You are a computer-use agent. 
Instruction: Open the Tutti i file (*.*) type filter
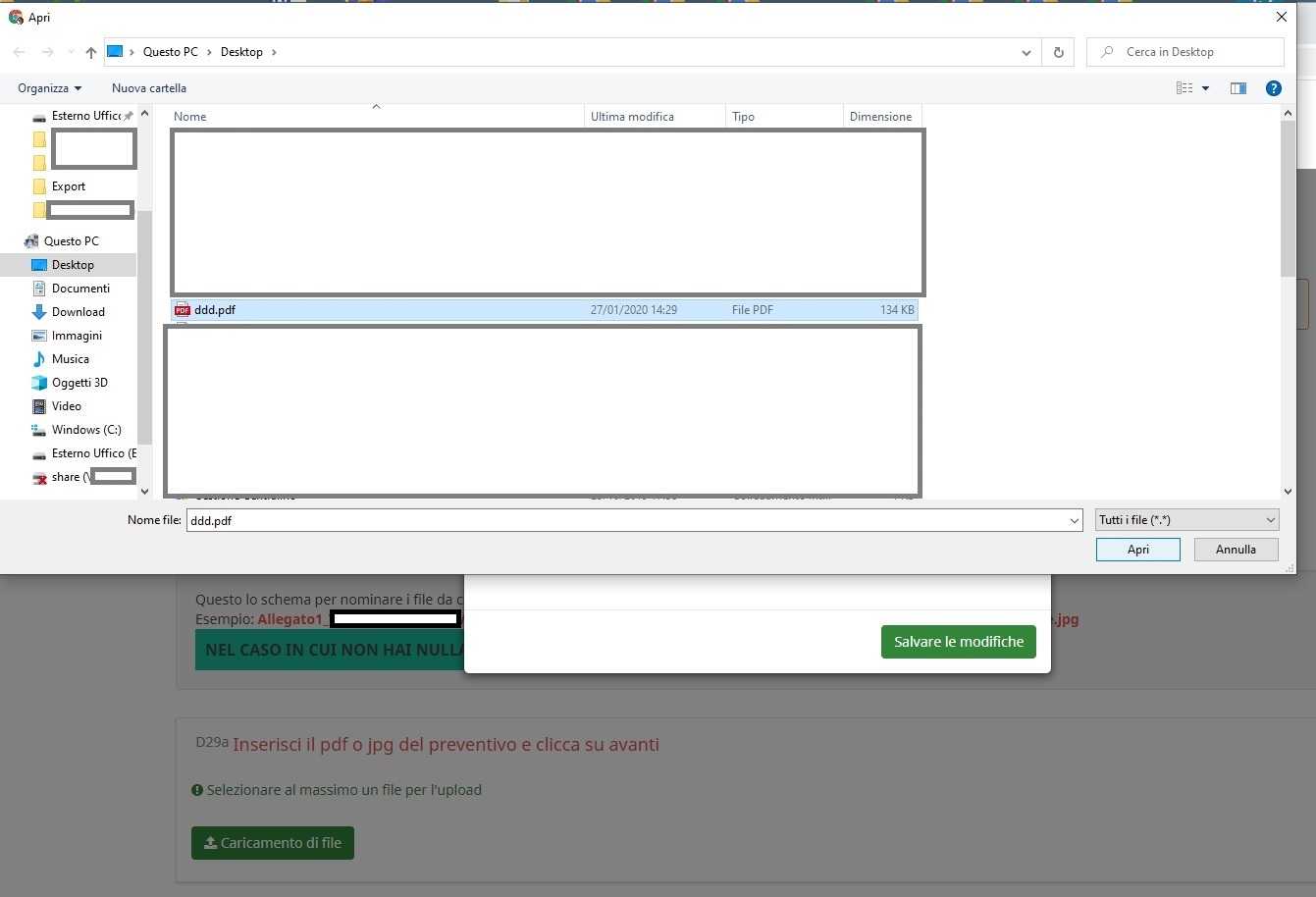1187,520
